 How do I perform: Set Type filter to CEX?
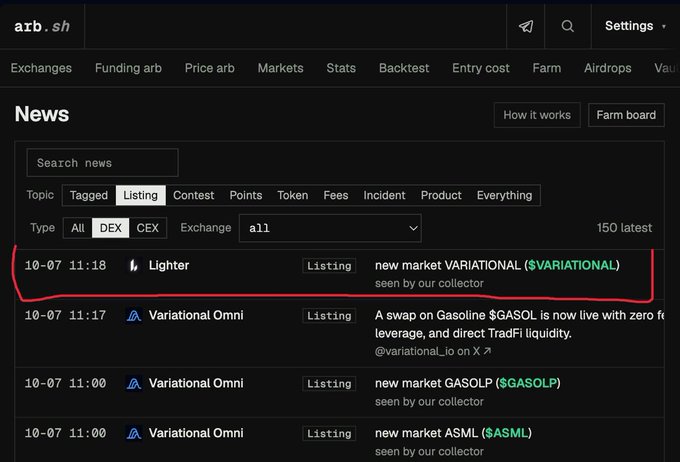coord(147,228)
